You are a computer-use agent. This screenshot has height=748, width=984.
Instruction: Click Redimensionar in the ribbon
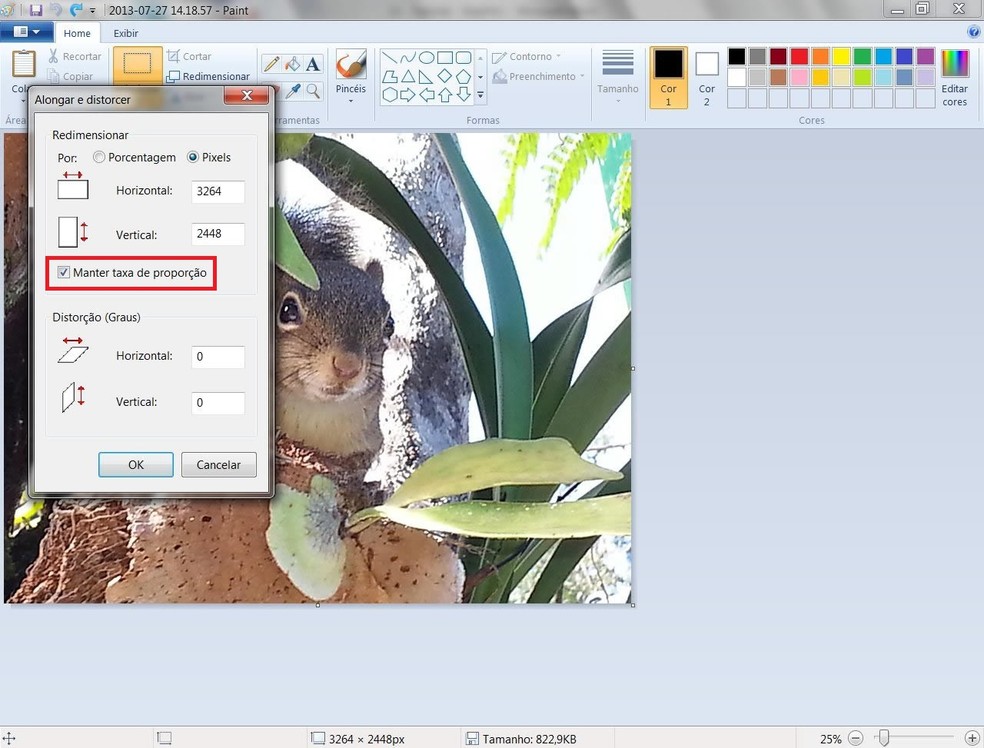click(208, 77)
